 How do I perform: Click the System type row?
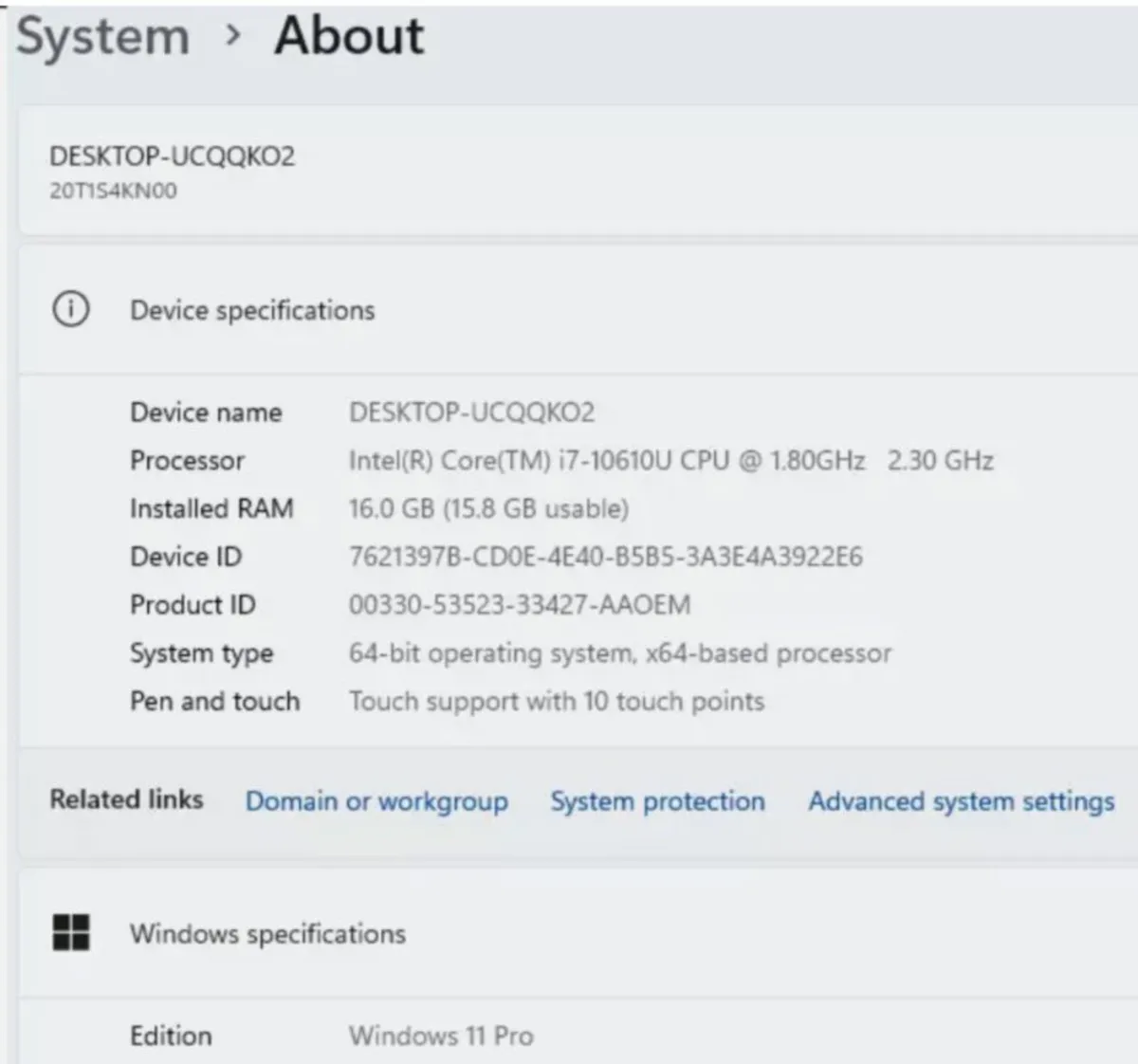point(201,652)
